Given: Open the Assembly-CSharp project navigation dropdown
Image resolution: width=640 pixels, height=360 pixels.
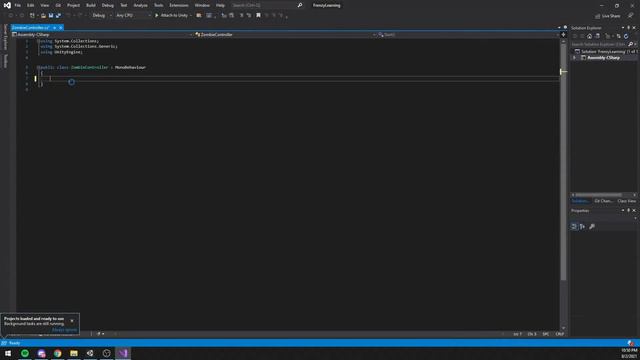Looking at the screenshot, I should (102, 35).
